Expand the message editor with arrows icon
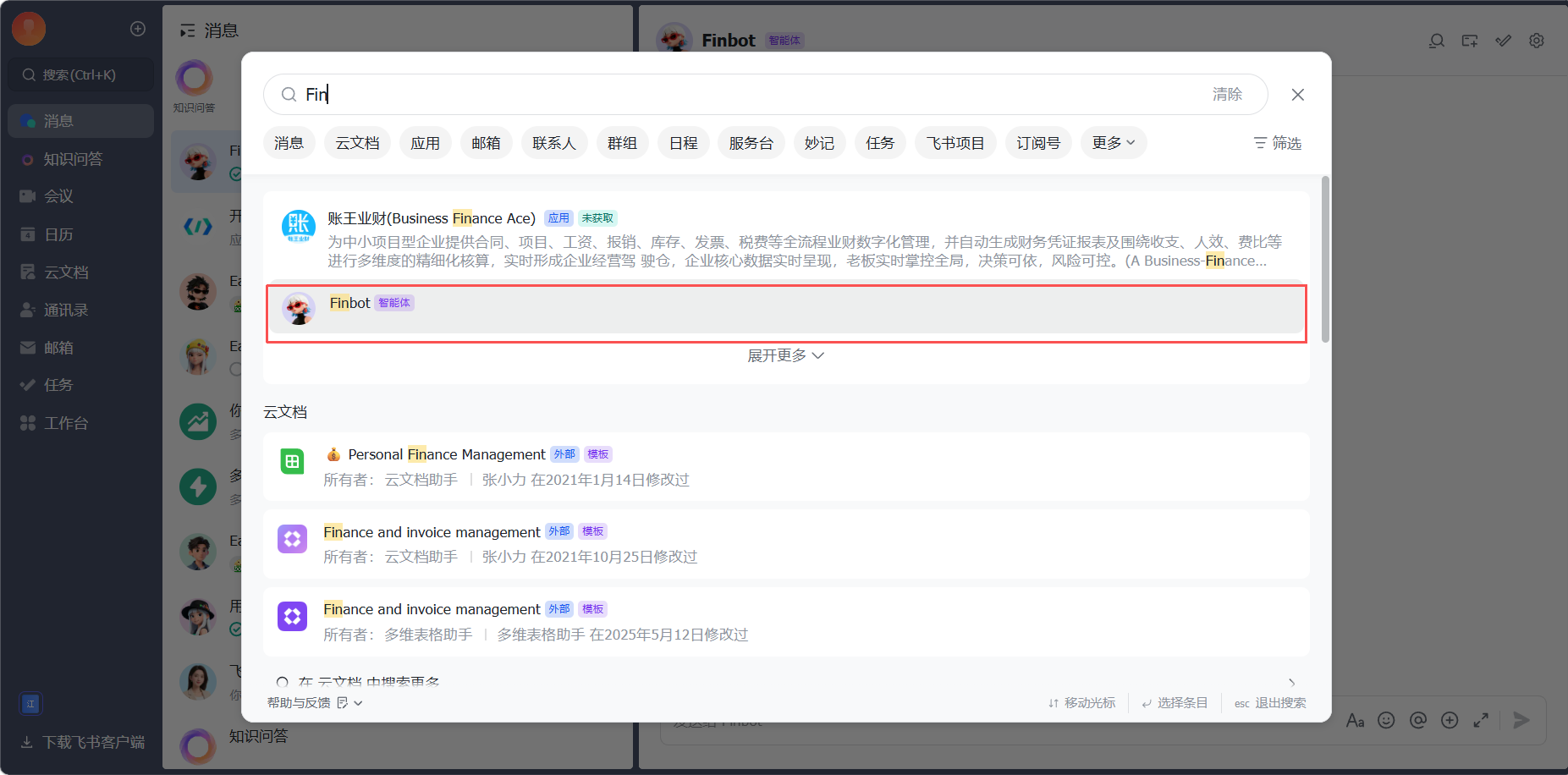1568x775 pixels. (x=1481, y=720)
